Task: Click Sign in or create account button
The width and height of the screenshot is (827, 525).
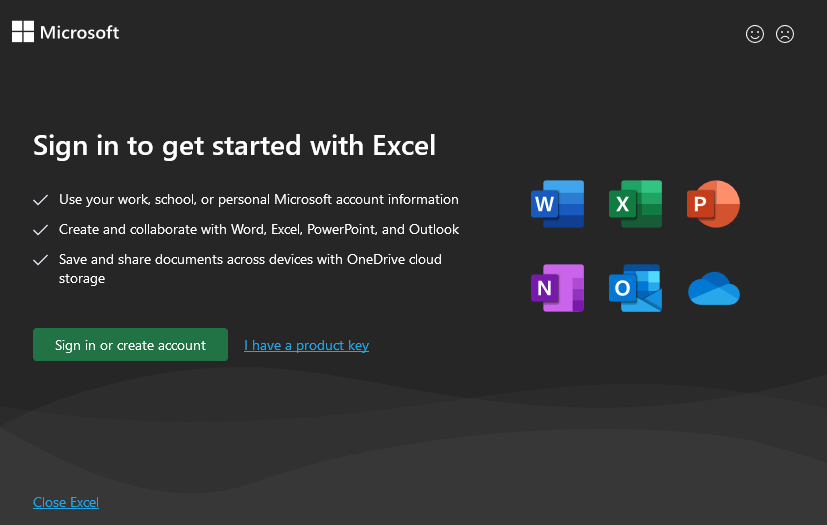Action: 130,345
